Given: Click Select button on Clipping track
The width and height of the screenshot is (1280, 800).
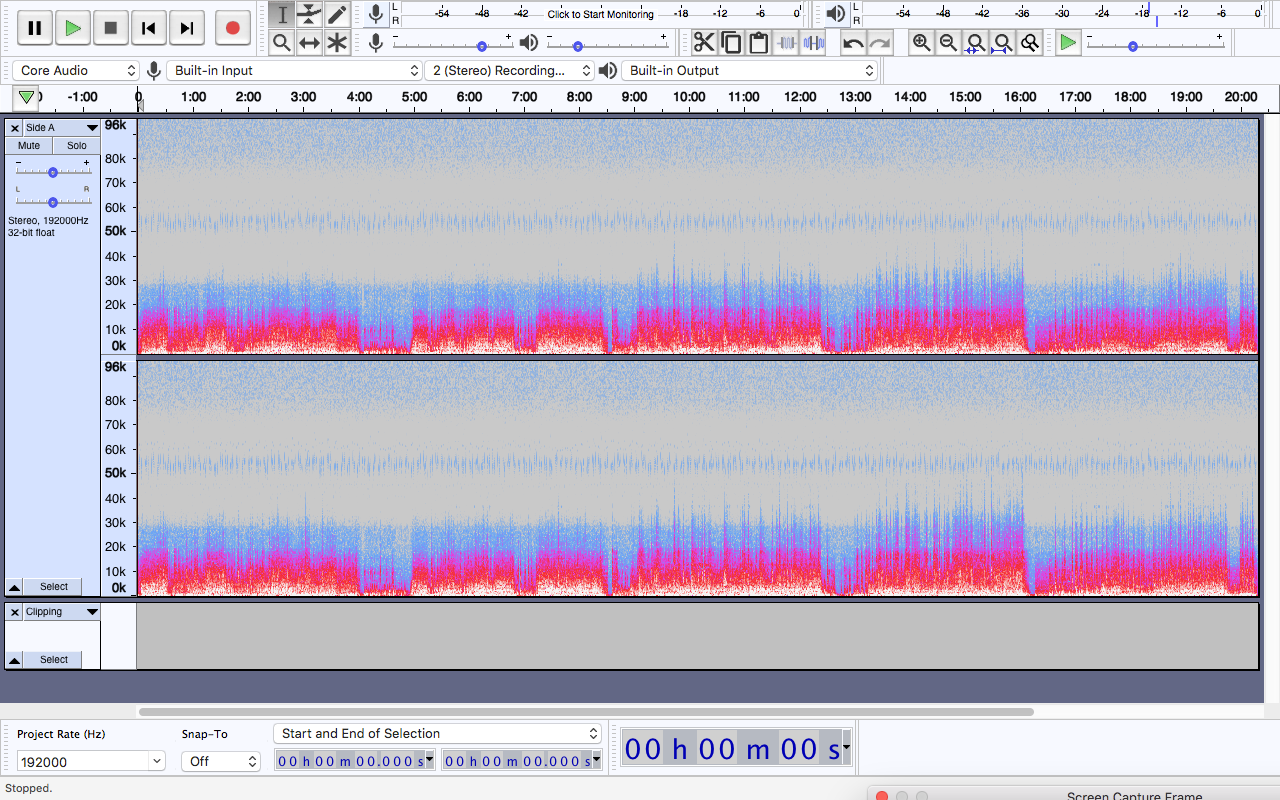Looking at the screenshot, I should point(54,660).
